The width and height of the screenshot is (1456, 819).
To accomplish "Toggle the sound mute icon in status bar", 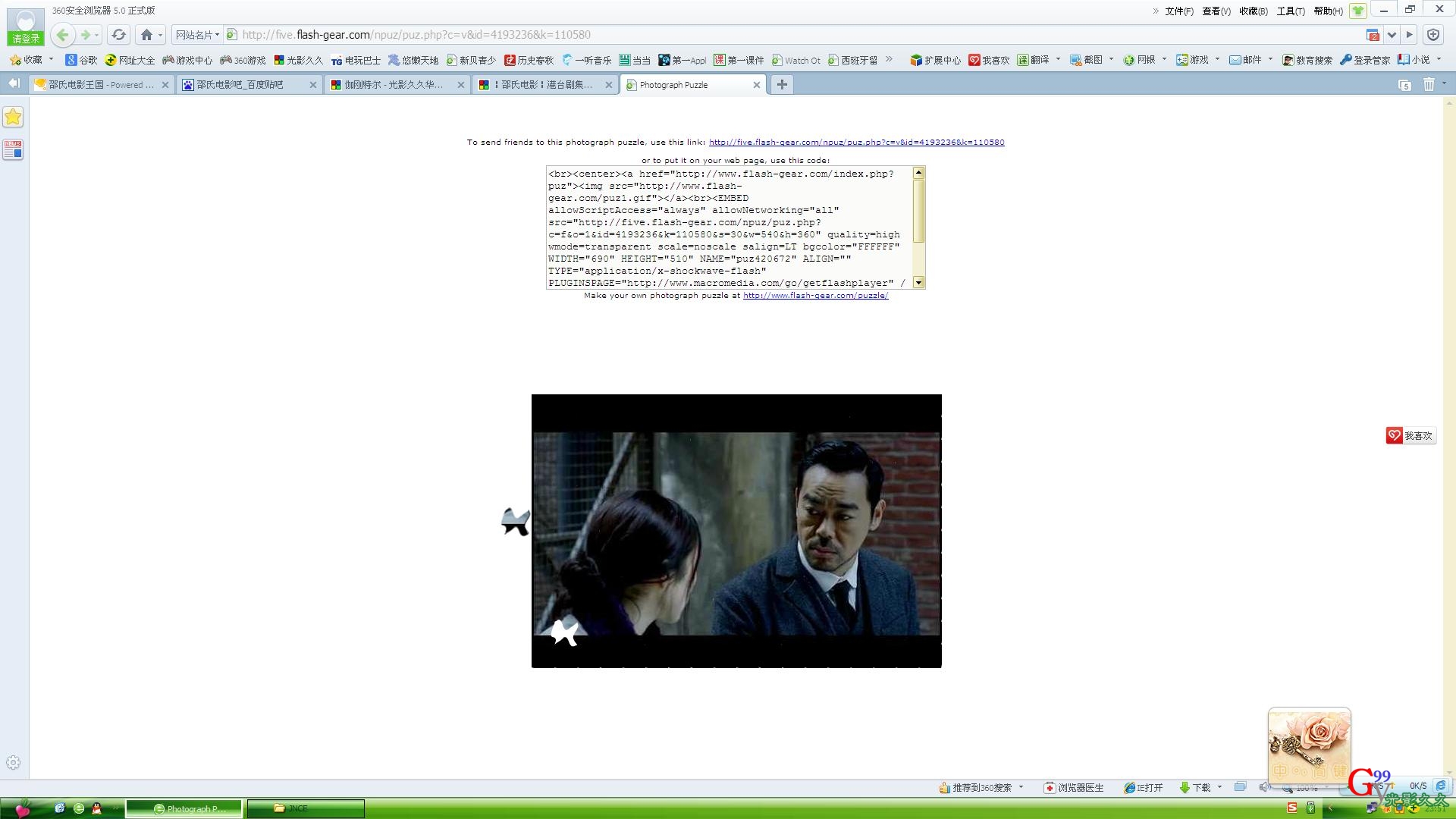I will 1263,787.
